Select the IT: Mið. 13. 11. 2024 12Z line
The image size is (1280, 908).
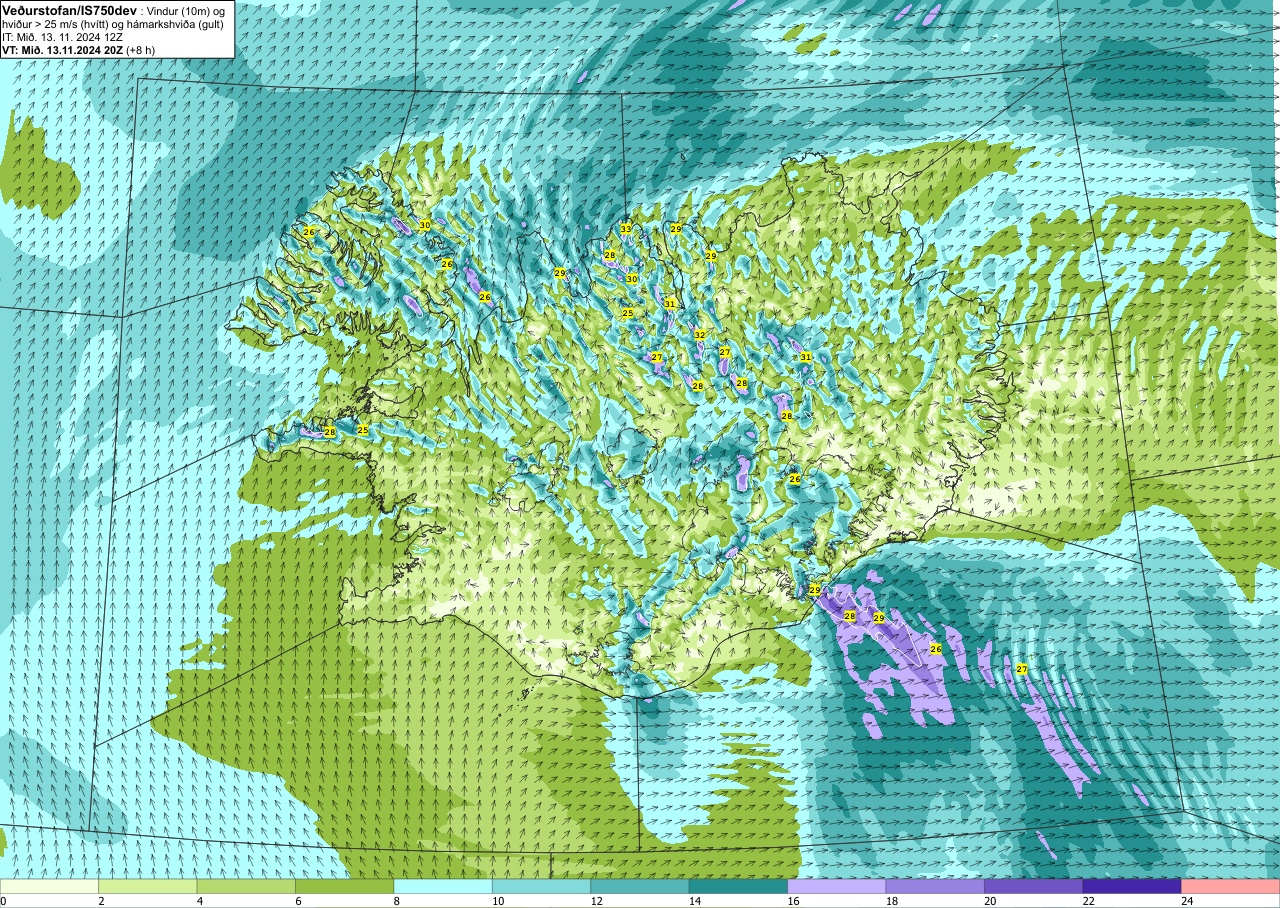(63, 37)
